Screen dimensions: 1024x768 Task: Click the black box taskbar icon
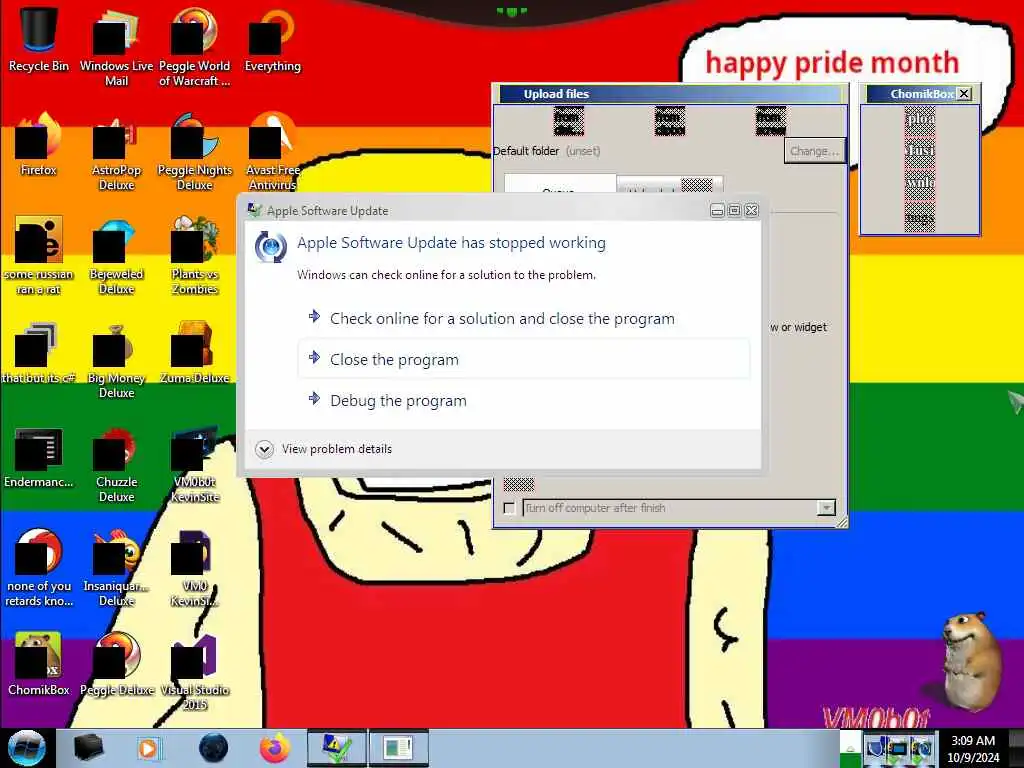(88, 748)
